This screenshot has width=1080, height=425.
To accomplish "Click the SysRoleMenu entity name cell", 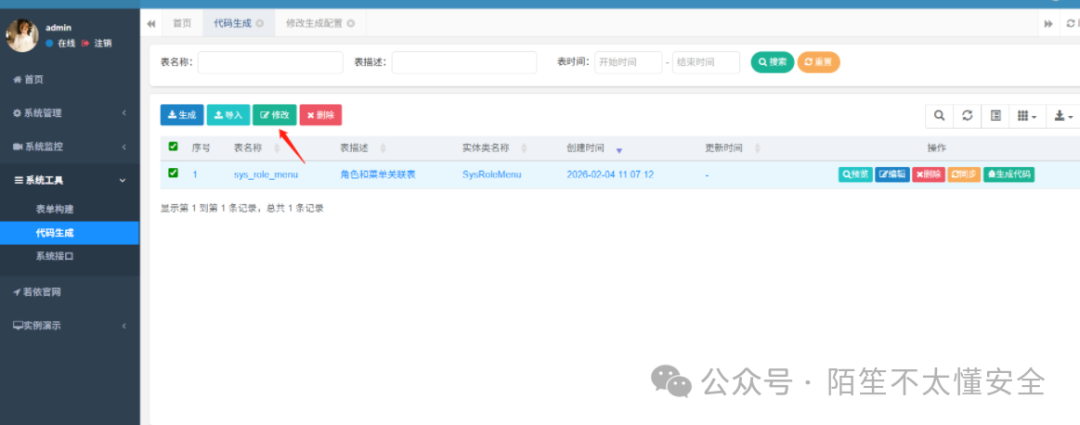I will (x=491, y=175).
